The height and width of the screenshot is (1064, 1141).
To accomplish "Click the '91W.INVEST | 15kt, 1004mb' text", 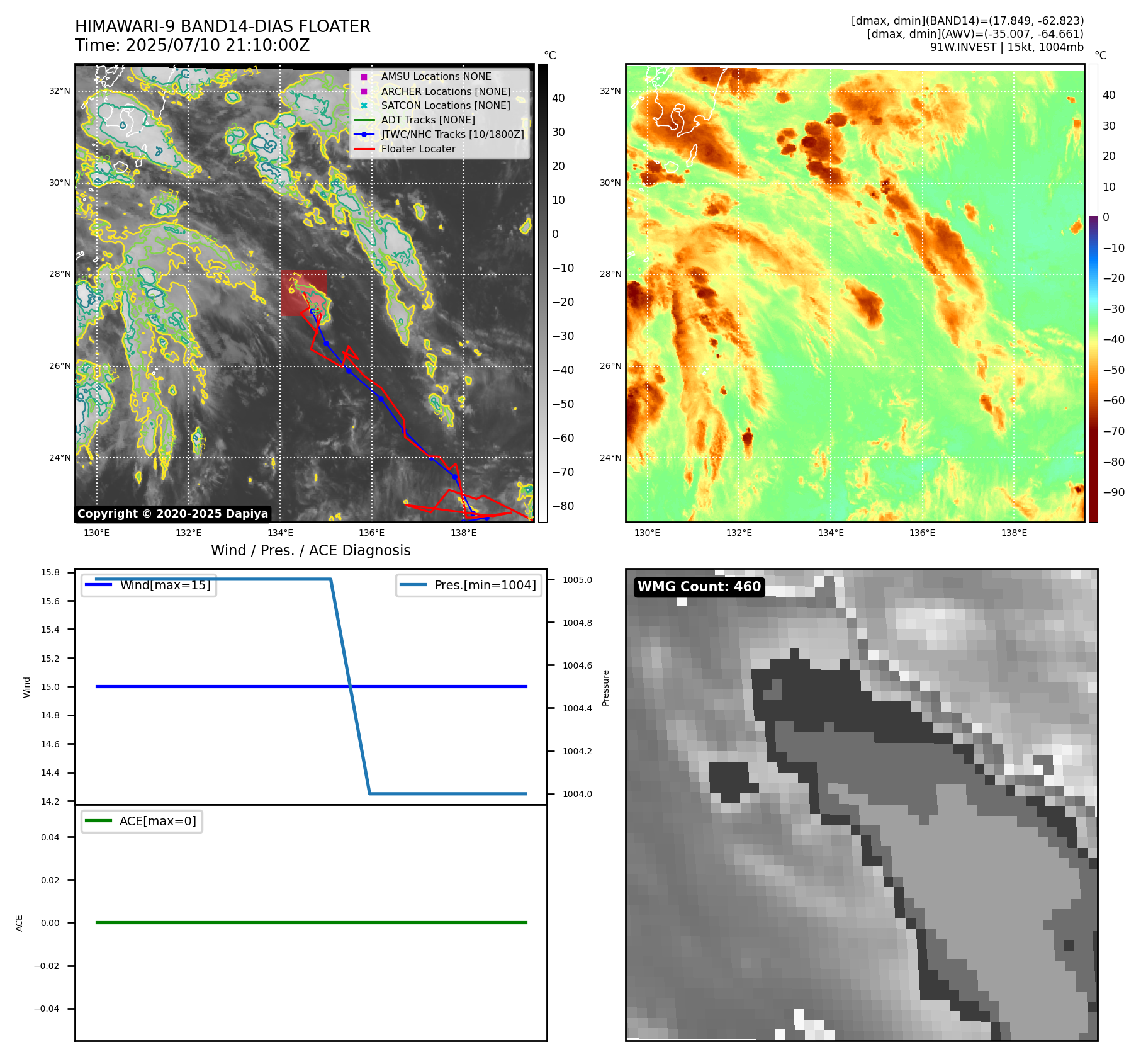I will pos(1007,47).
